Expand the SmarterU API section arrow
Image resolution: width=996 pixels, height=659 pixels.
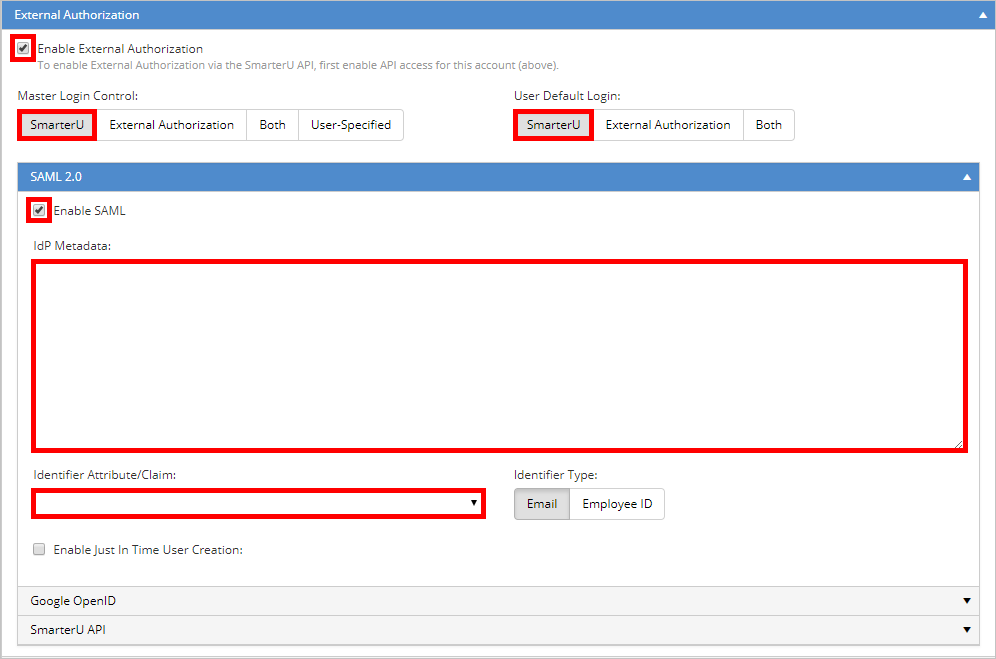coord(967,630)
